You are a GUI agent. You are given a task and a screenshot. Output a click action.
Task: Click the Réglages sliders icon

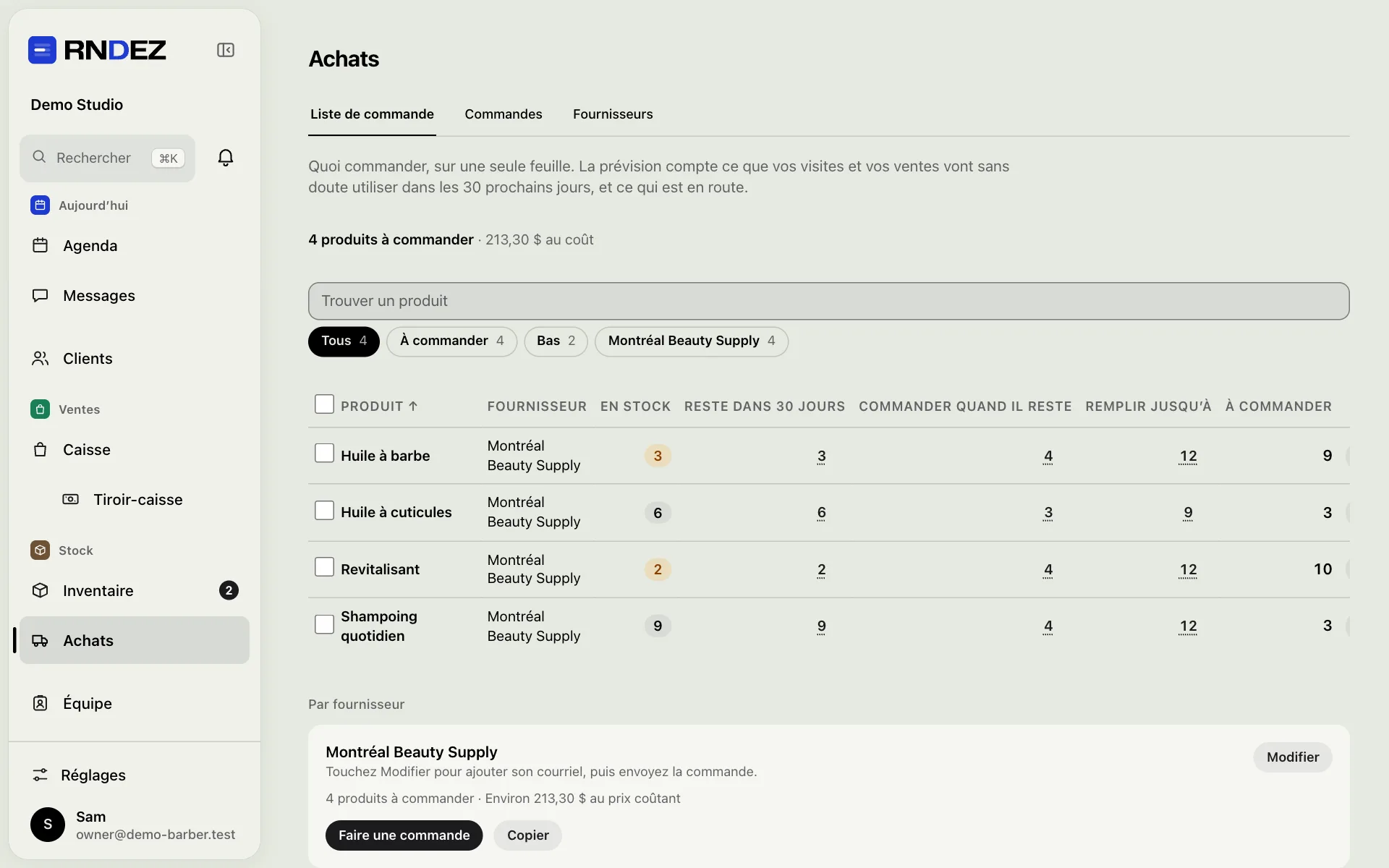[x=41, y=775]
